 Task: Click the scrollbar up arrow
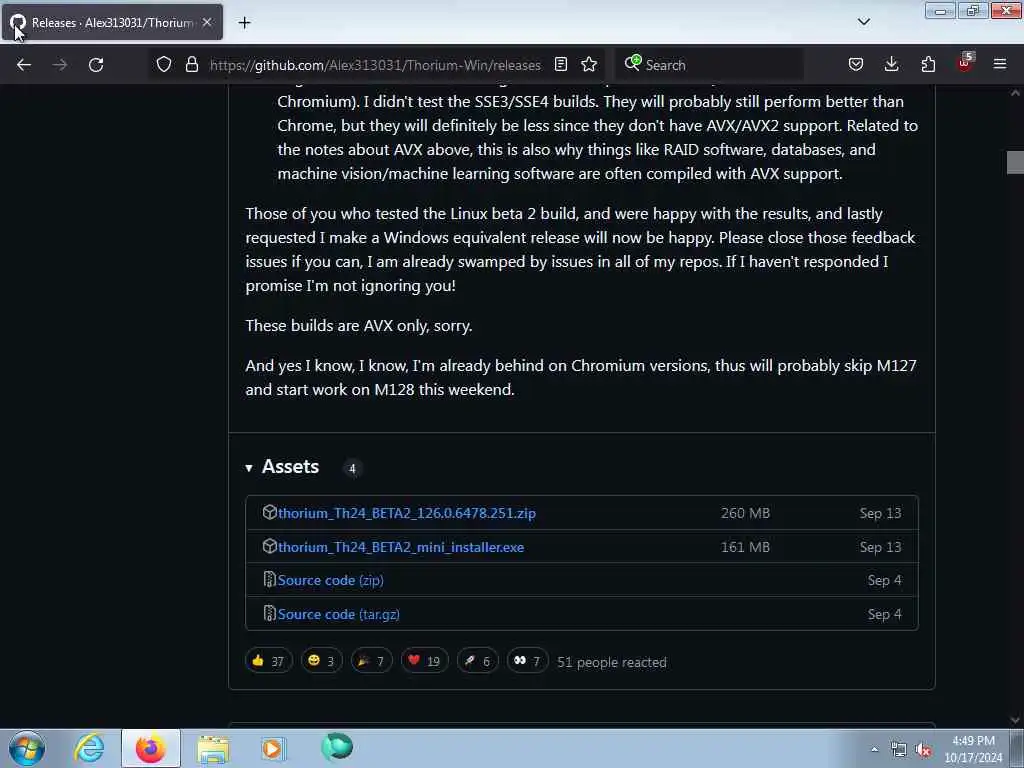point(1015,93)
